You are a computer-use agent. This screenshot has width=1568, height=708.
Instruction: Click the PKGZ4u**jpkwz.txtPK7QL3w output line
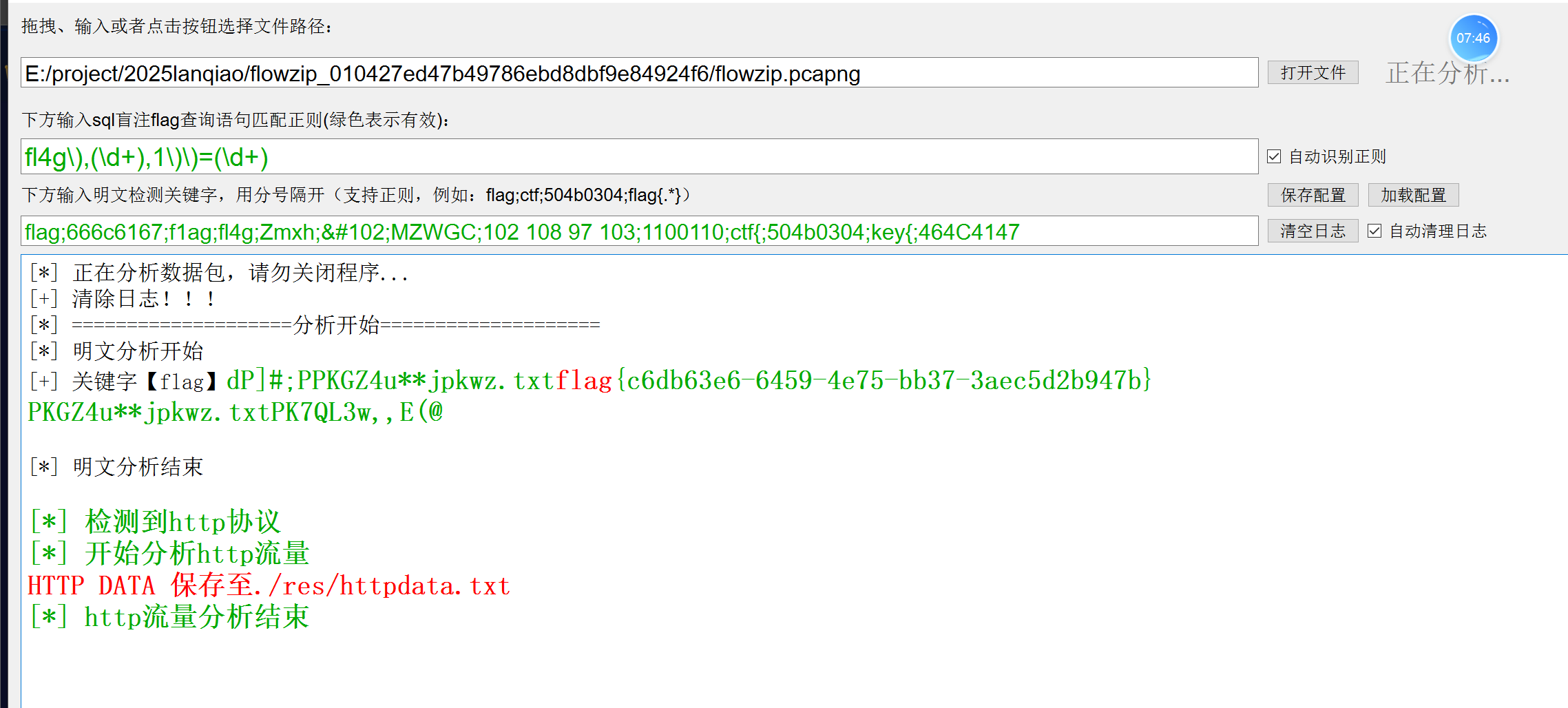tap(234, 413)
